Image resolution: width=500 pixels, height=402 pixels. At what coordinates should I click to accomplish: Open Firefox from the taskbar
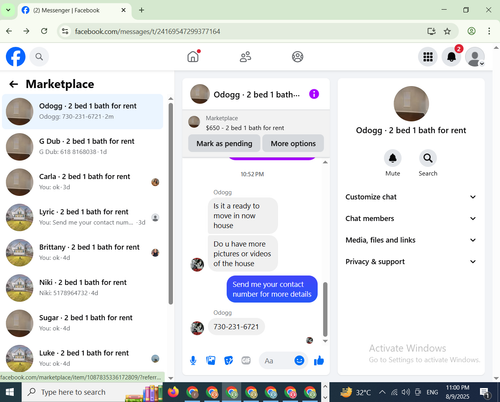173,392
